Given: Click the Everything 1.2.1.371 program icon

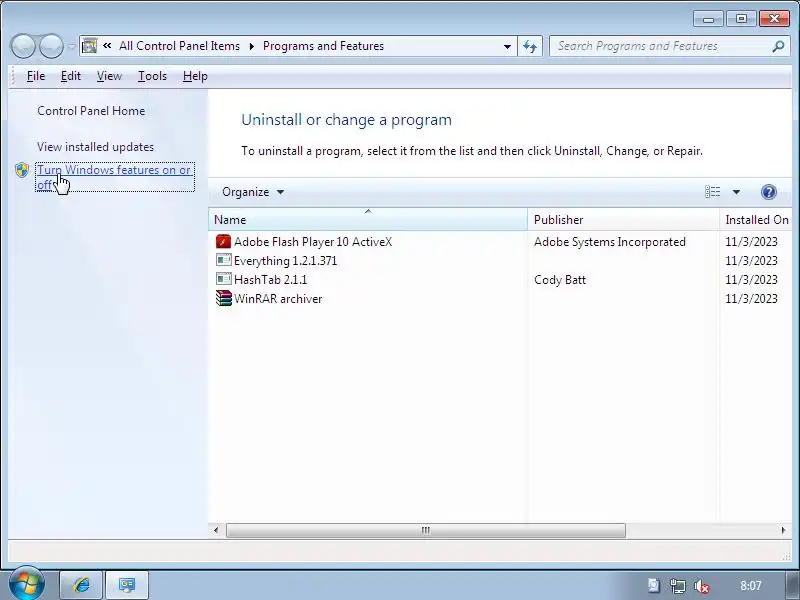Looking at the screenshot, I should (223, 260).
